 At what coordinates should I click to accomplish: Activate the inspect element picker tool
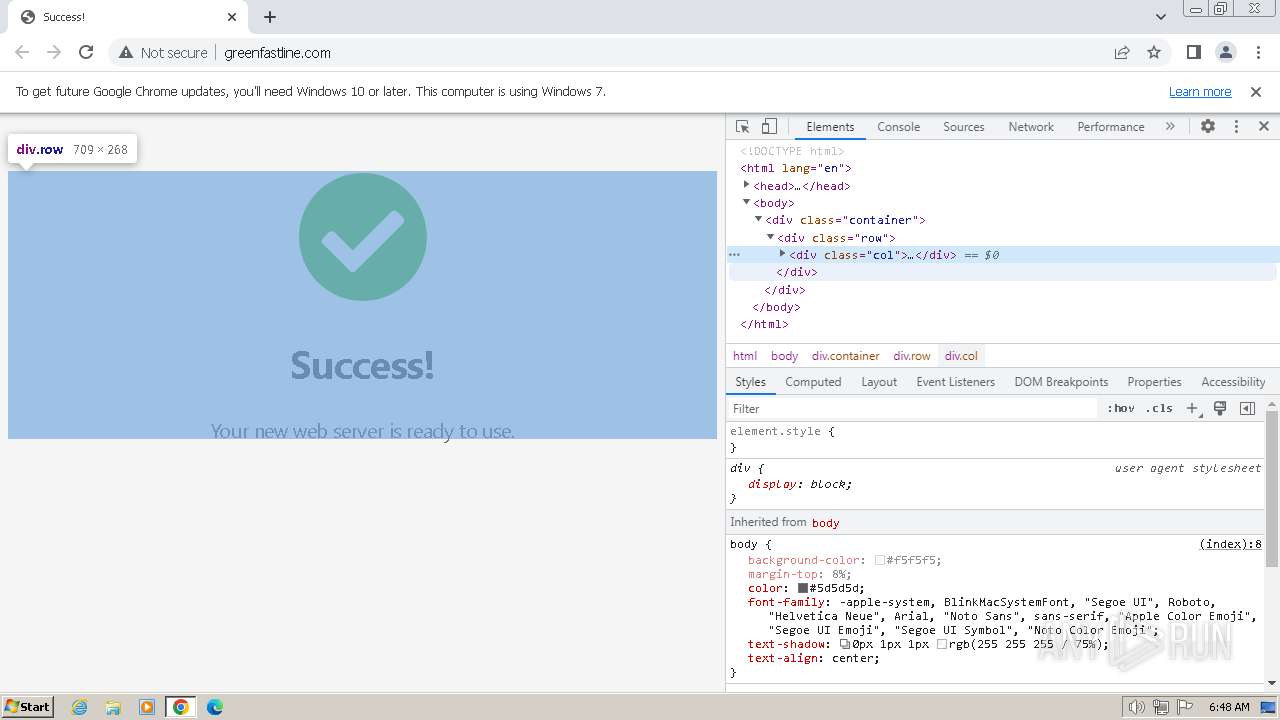[x=742, y=127]
